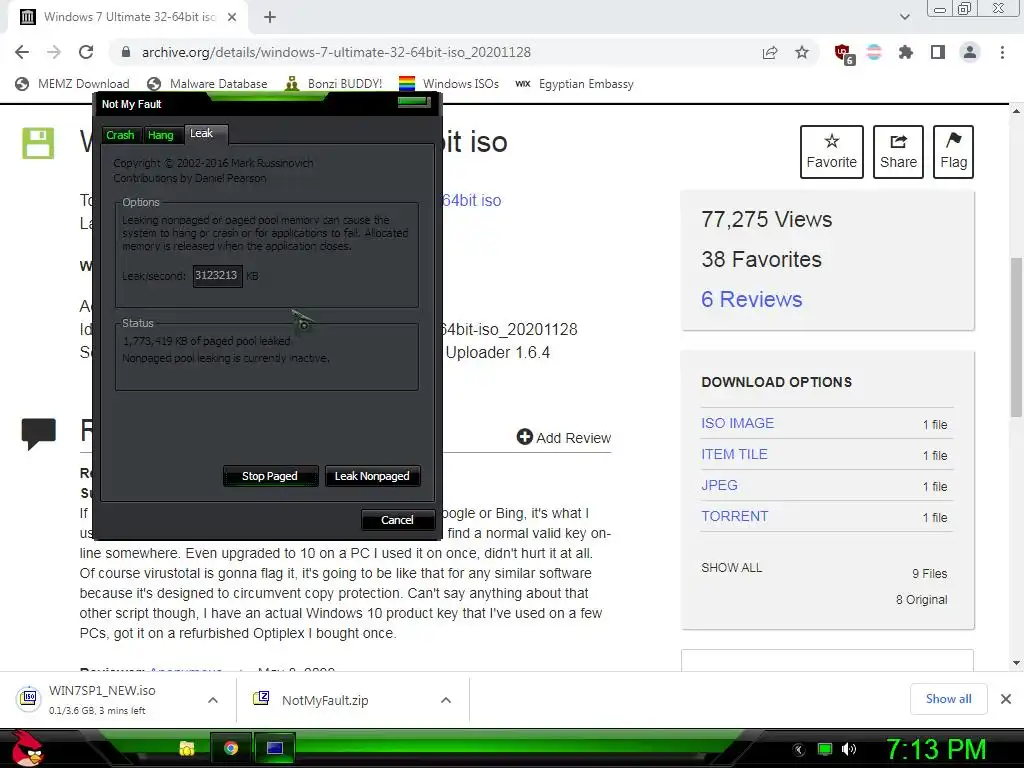The image size is (1024, 768).
Task: Open the Egyptian Embassy bookmark
Action: coord(574,84)
